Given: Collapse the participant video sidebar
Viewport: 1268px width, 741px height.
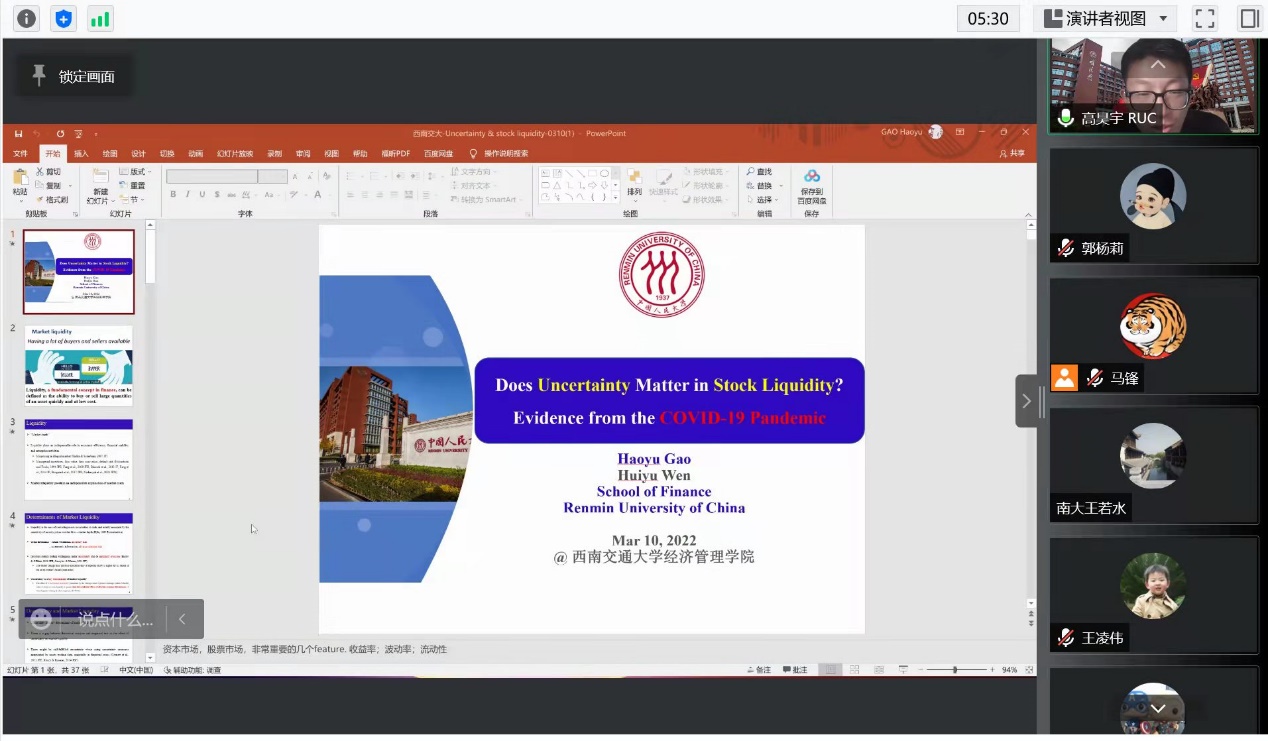Looking at the screenshot, I should tap(1026, 401).
